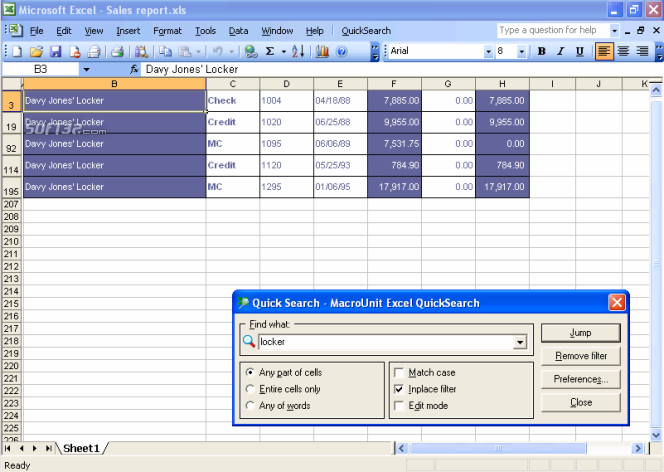Click the formula bar showing Davy Jones' Locker
Image resolution: width=664 pixels, height=472 pixels.
[400, 69]
